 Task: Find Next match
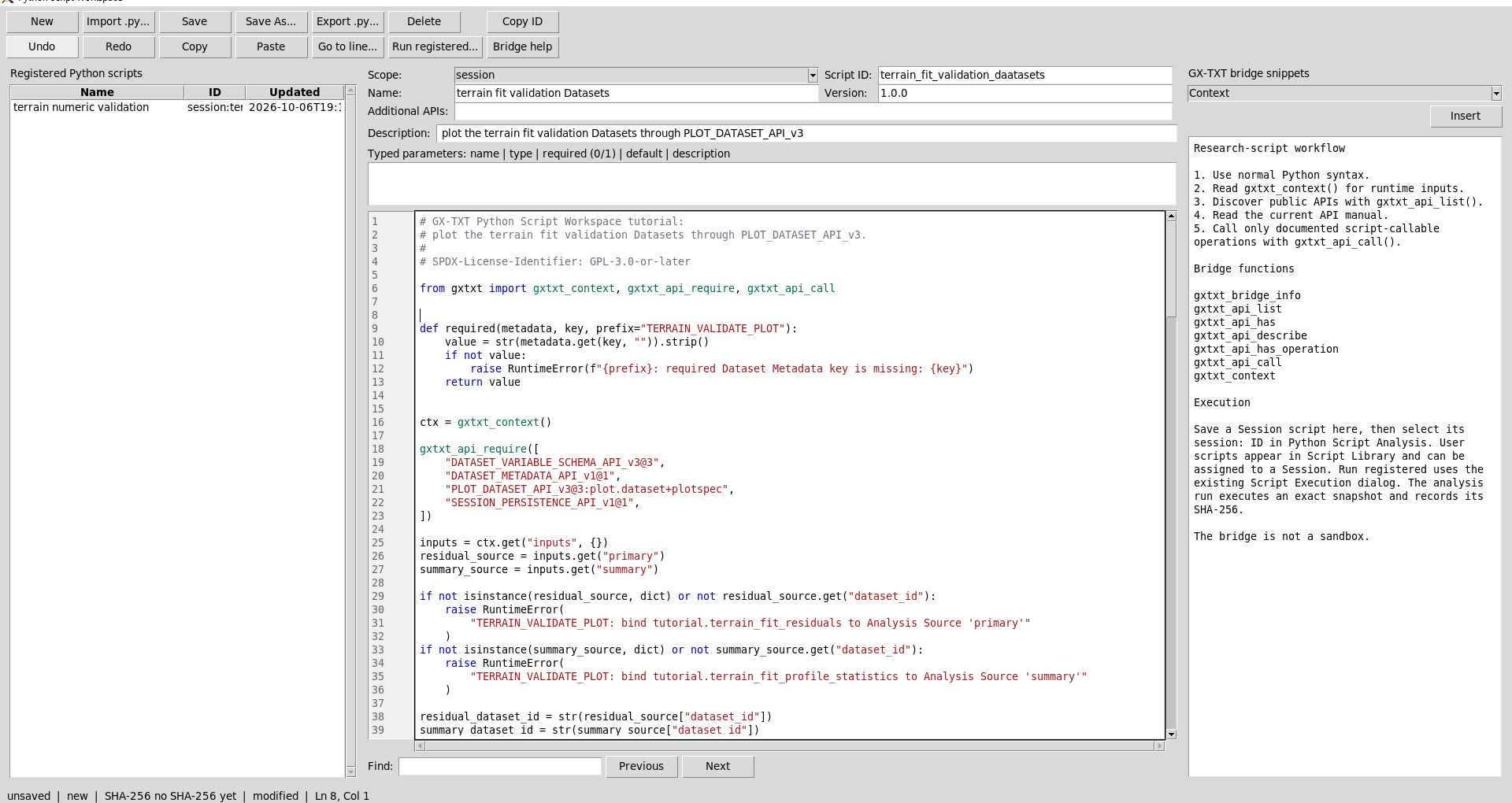click(717, 767)
